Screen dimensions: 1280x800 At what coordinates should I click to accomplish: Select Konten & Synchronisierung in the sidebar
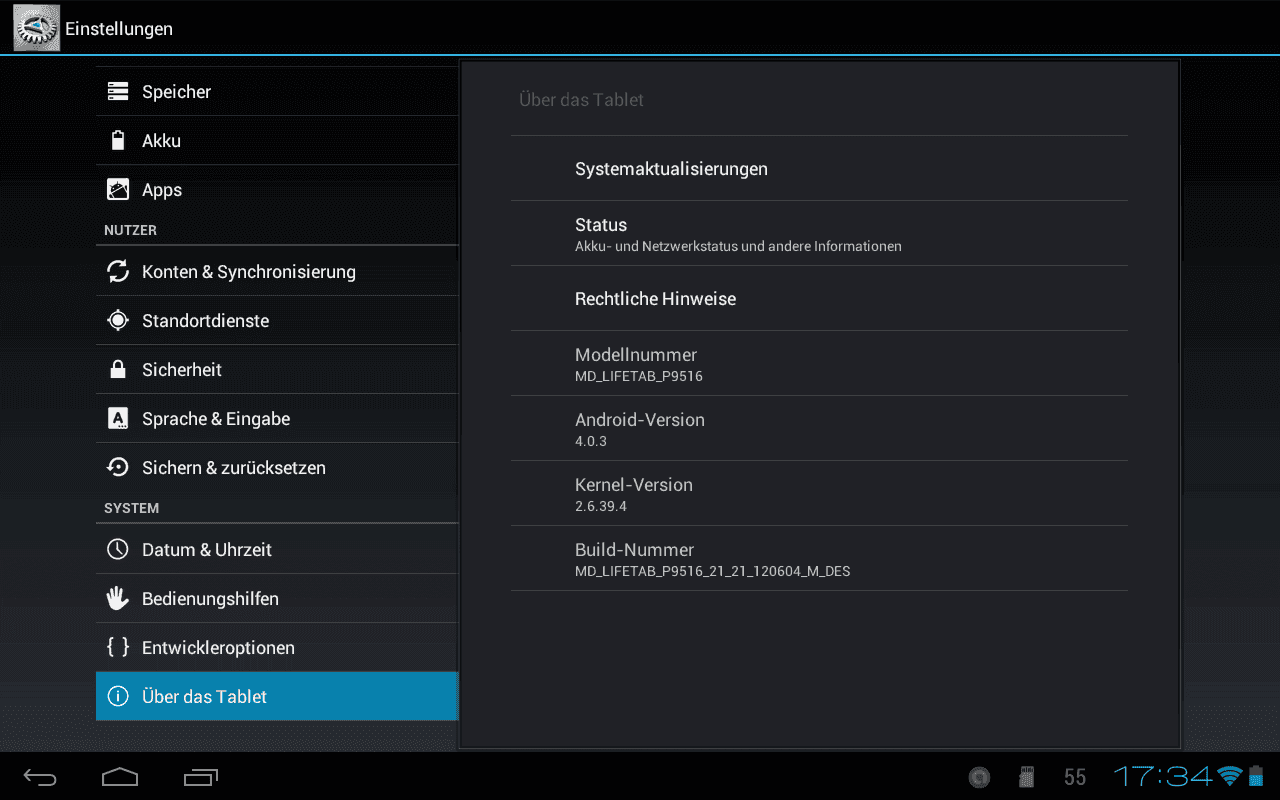tap(277, 272)
